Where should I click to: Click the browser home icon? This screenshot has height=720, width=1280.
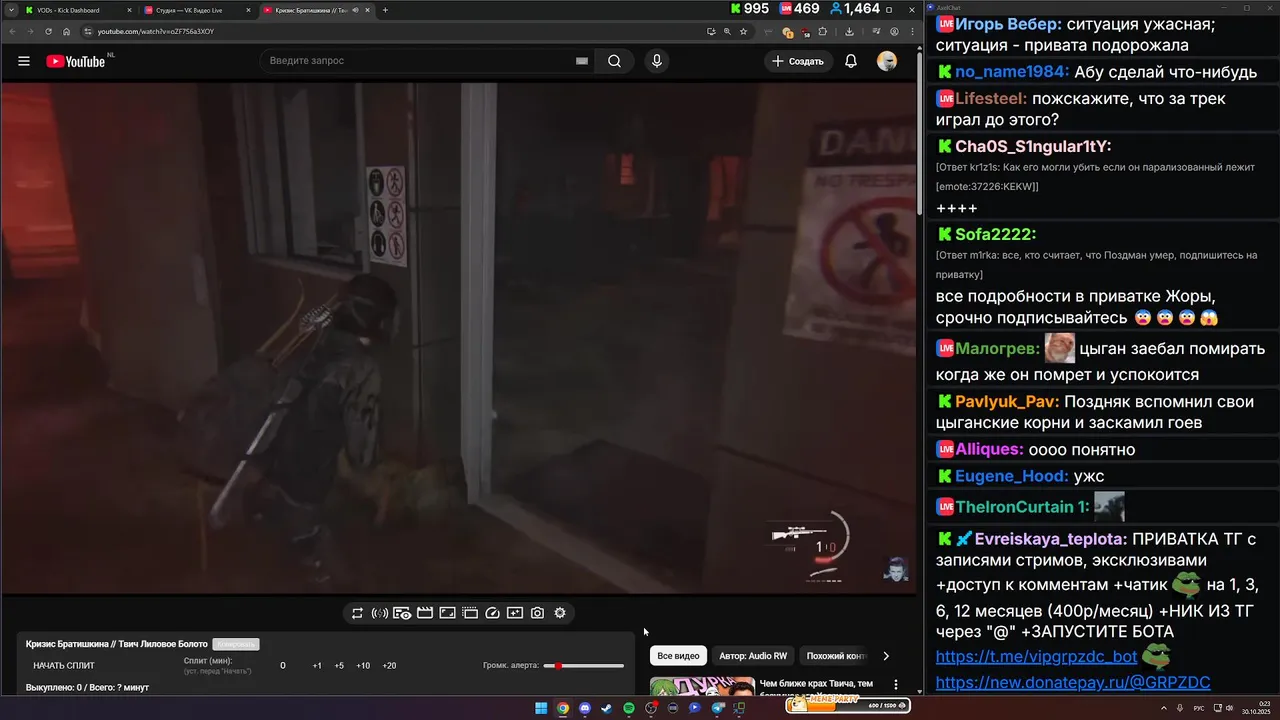(x=67, y=31)
